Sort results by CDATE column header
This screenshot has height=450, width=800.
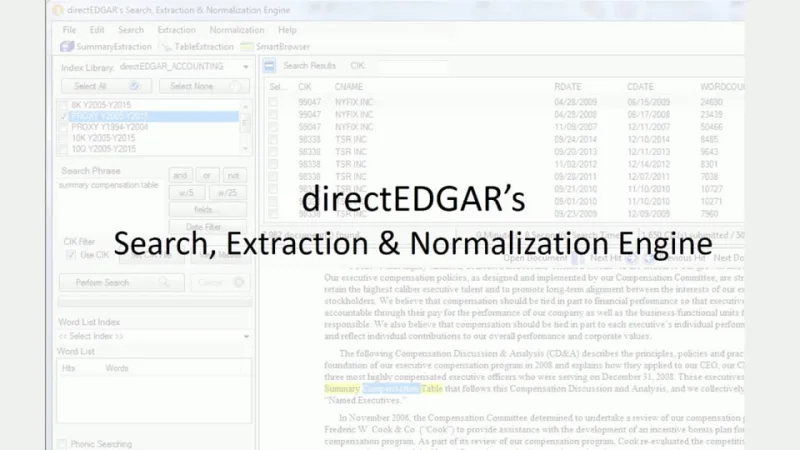coord(640,87)
